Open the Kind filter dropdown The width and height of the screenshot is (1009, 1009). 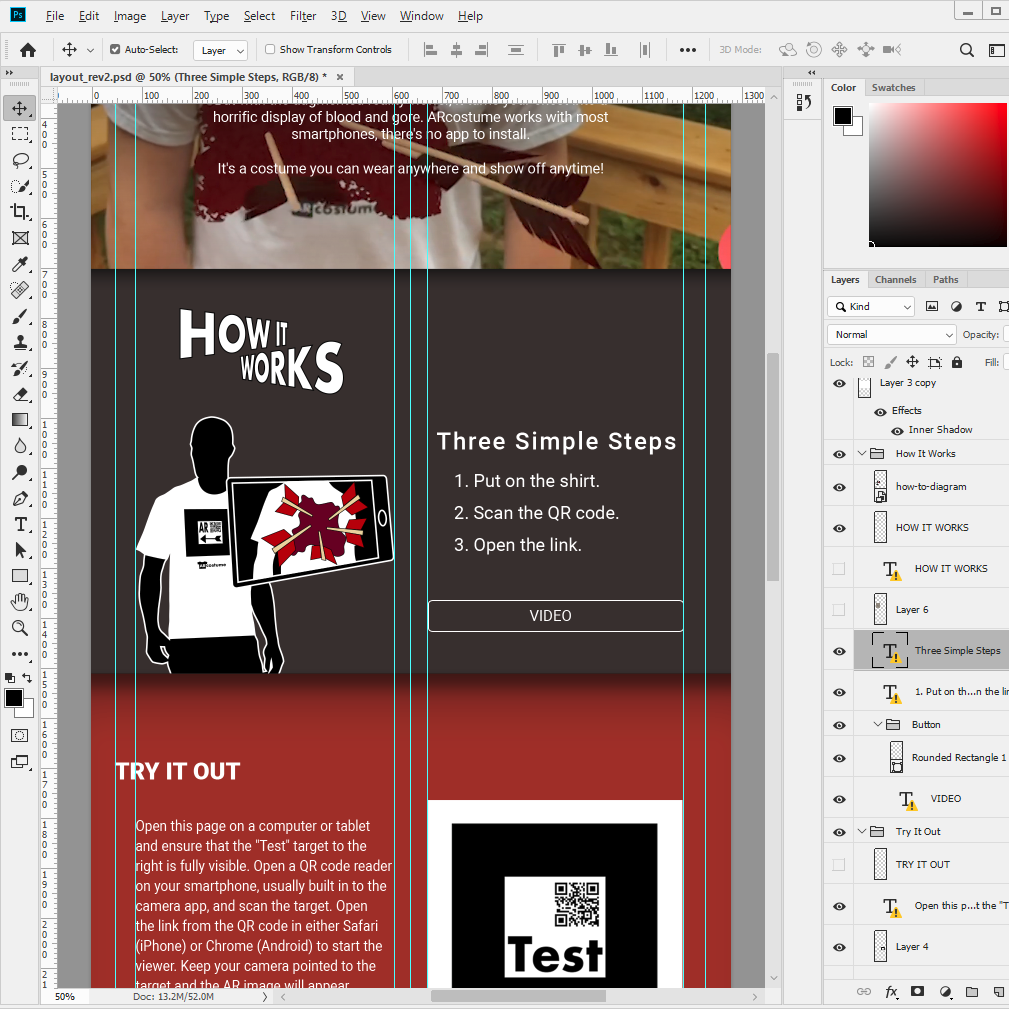871,307
